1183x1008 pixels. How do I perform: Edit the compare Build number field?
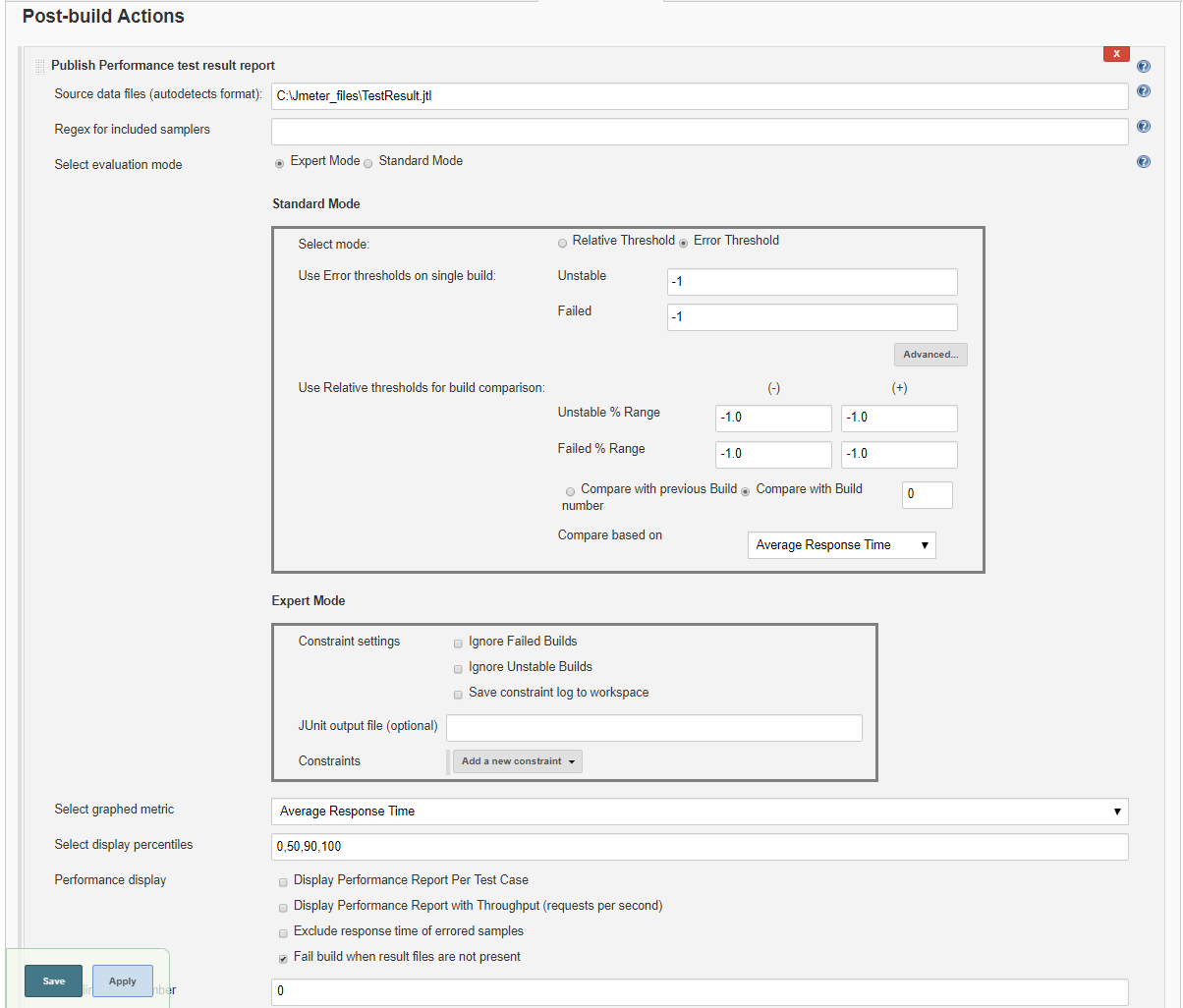[928, 495]
